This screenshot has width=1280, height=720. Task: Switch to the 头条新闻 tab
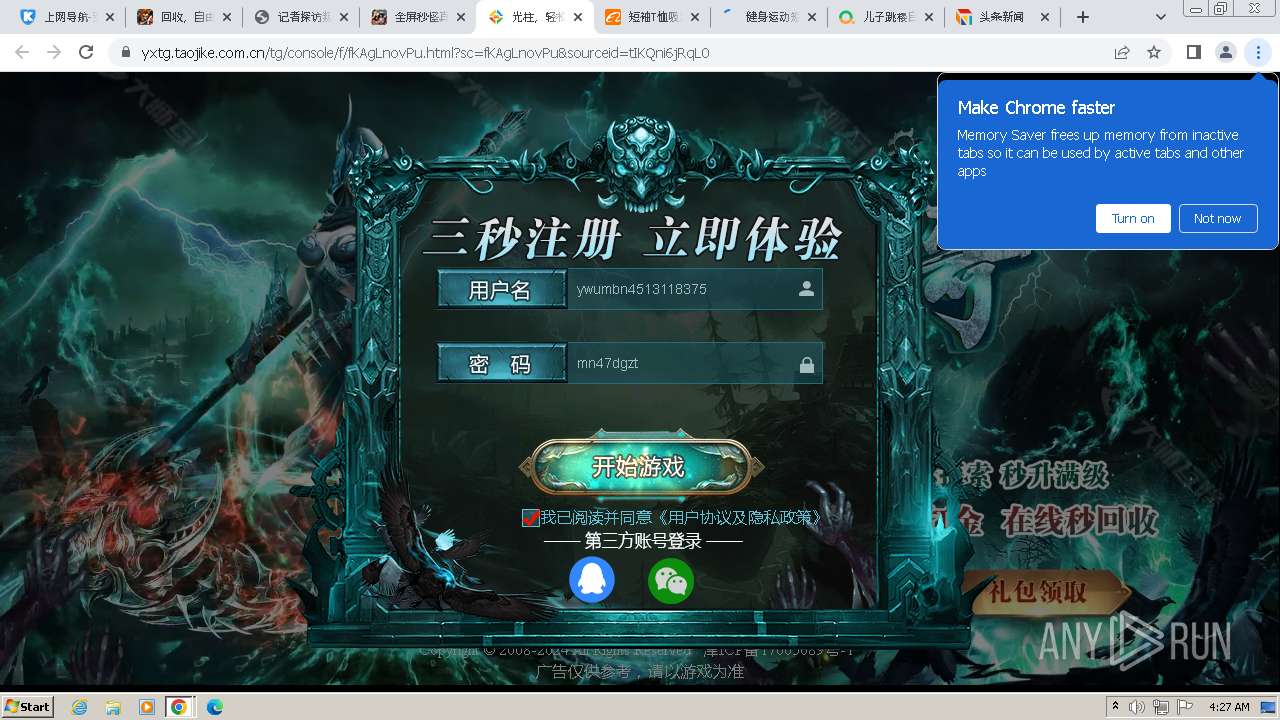pyautogui.click(x=1004, y=17)
